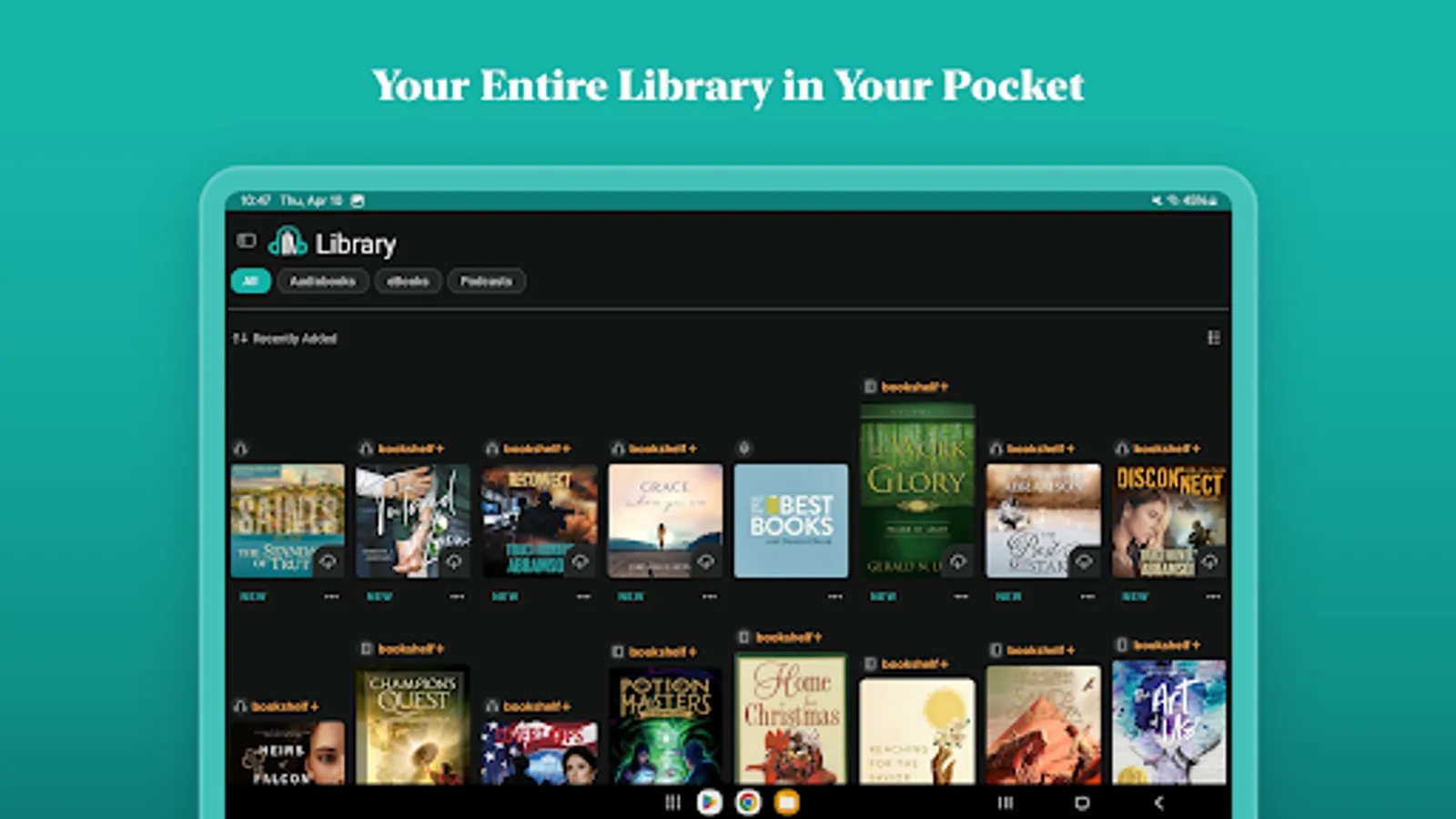Screen dimensions: 1456x819
Task: Click the sort arrows icon beside Recently Added
Action: coord(241,339)
